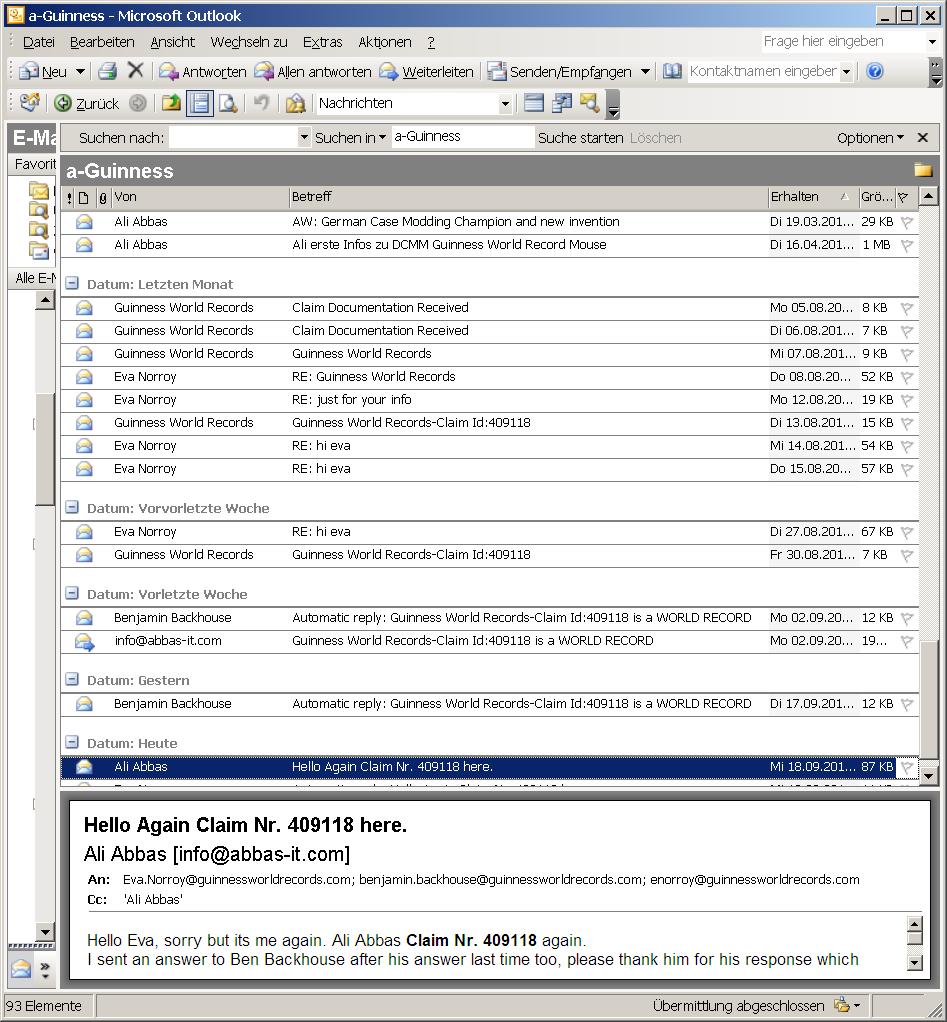Flag the Eva Norroy 'just for your info' email
The image size is (947, 1022).
[906, 400]
